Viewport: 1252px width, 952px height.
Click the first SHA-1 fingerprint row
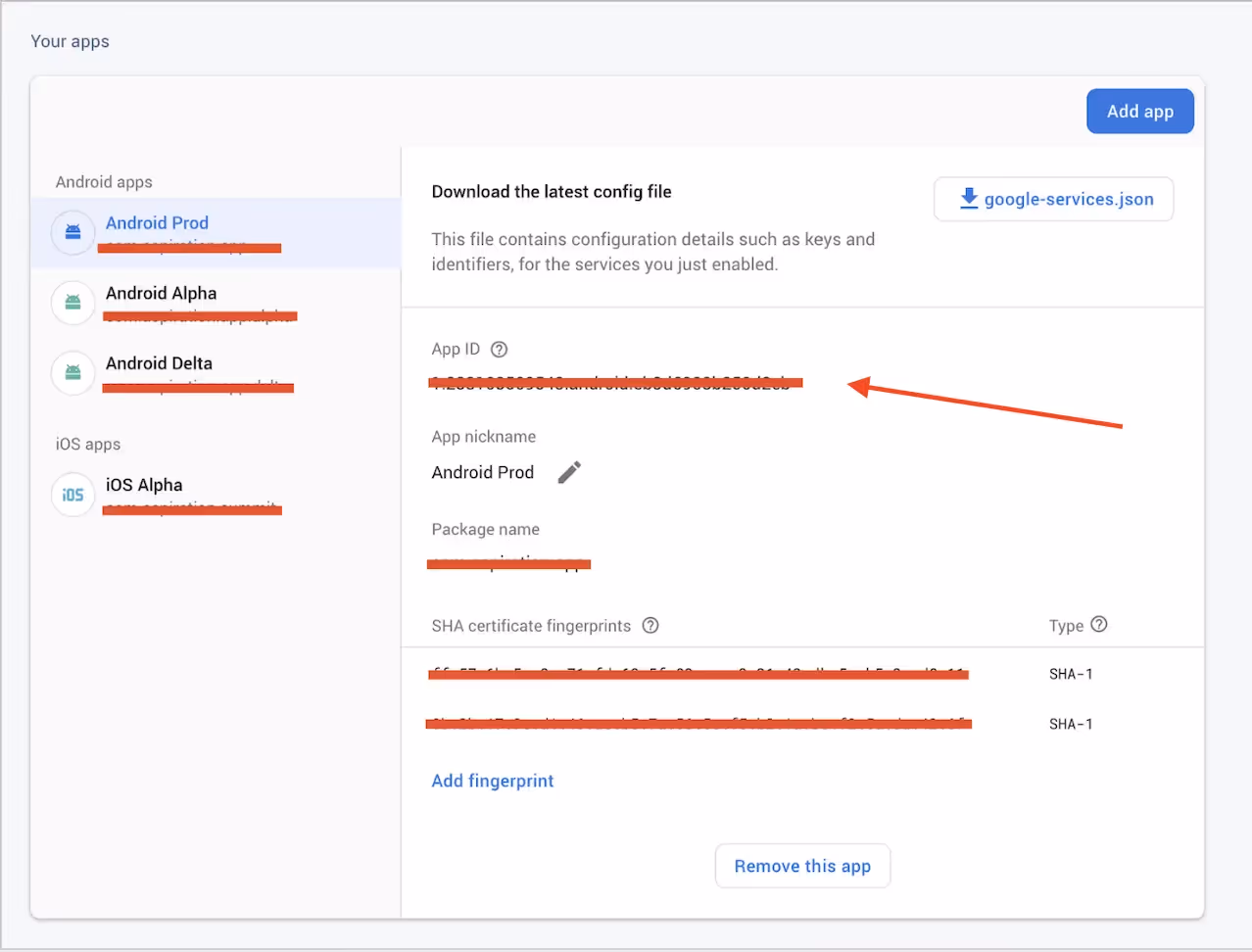pos(698,673)
